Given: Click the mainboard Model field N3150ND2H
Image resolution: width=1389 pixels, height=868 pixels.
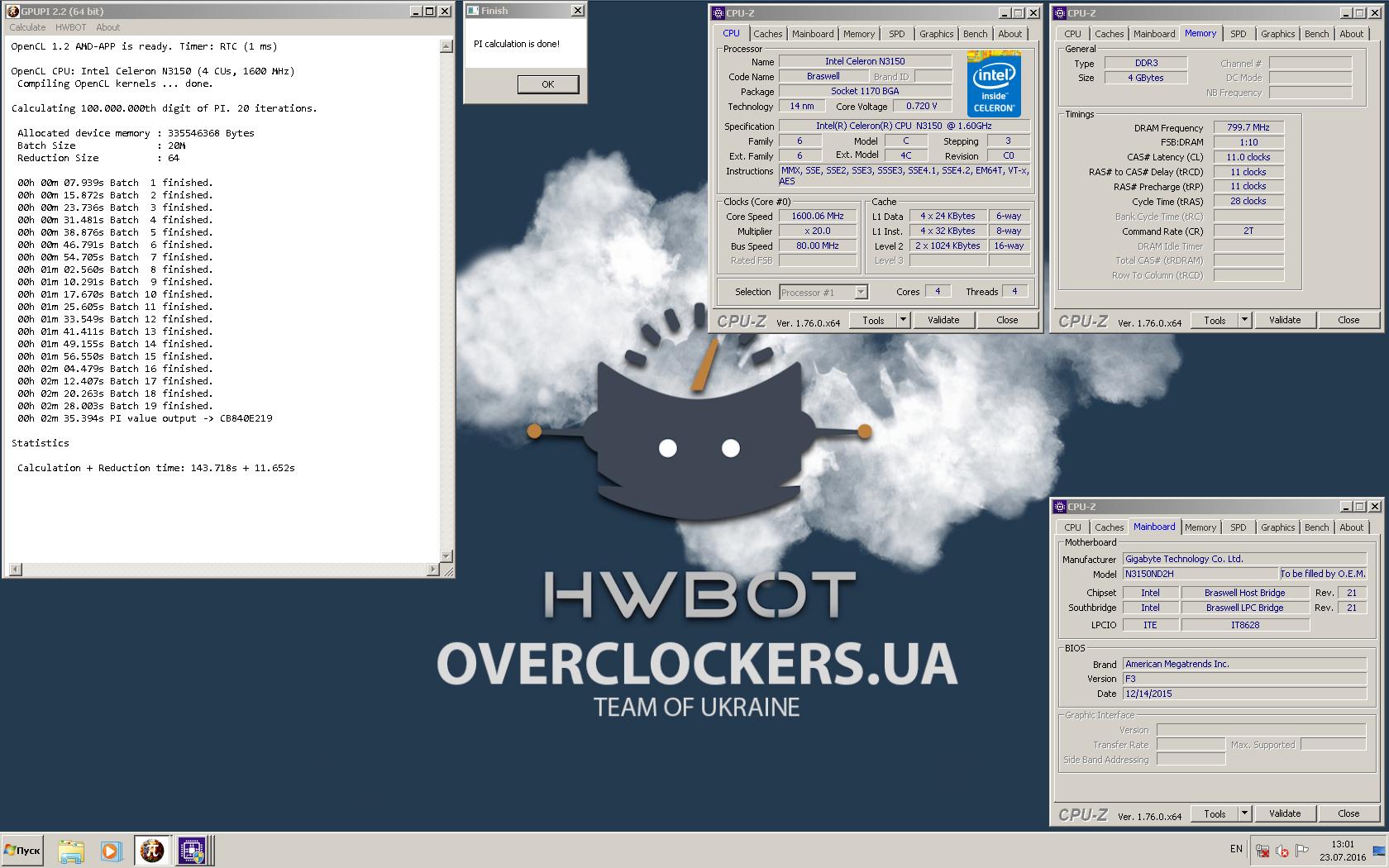Looking at the screenshot, I should 1200,574.
